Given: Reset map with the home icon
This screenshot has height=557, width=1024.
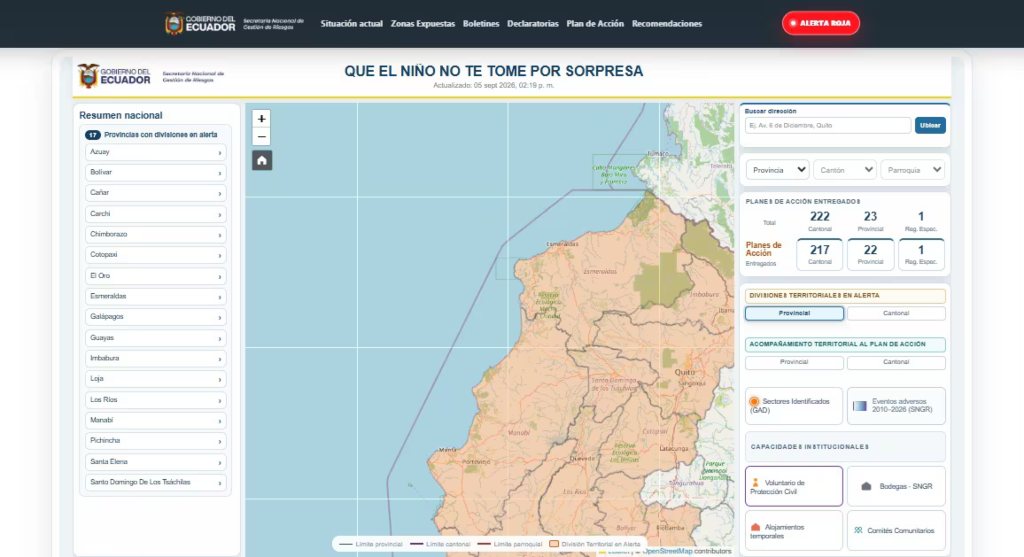Looking at the screenshot, I should pyautogui.click(x=262, y=160).
